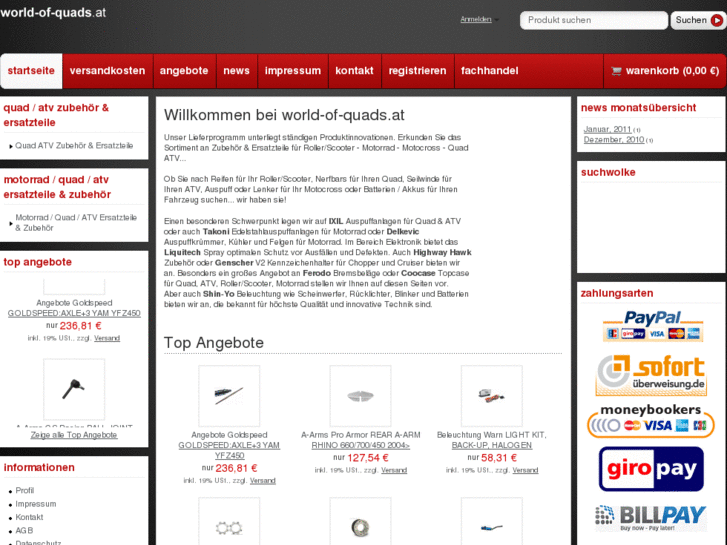Open sidebar GOLDSPEED:AXLE+3 YAM YFZ450 link
727x545 pixels.
(x=74, y=313)
